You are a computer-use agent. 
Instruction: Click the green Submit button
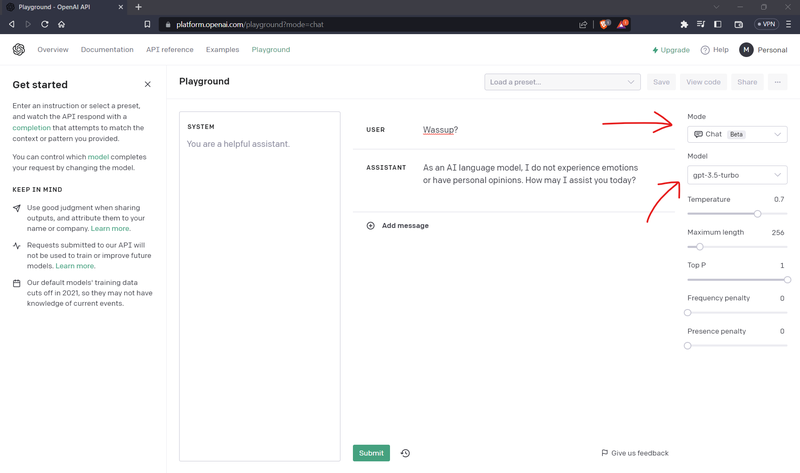(371, 453)
